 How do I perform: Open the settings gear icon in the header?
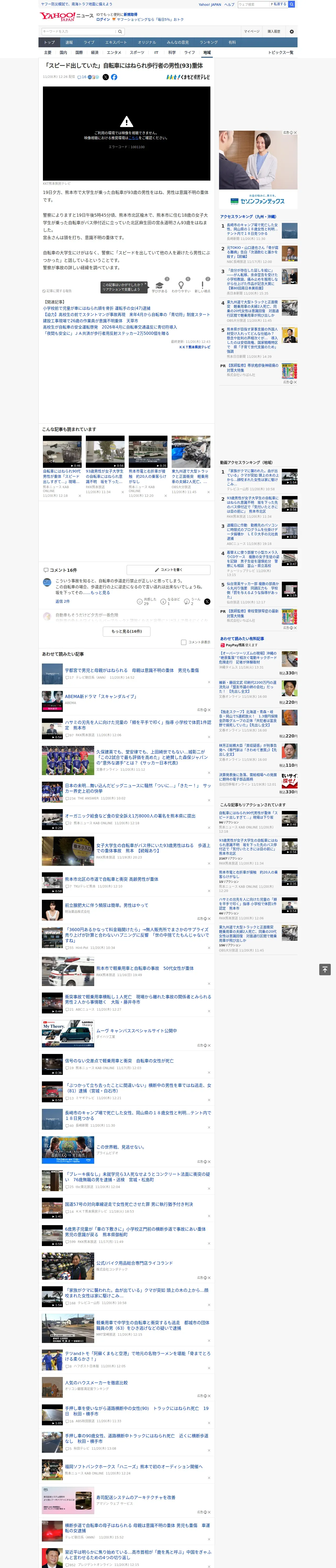(292, 32)
